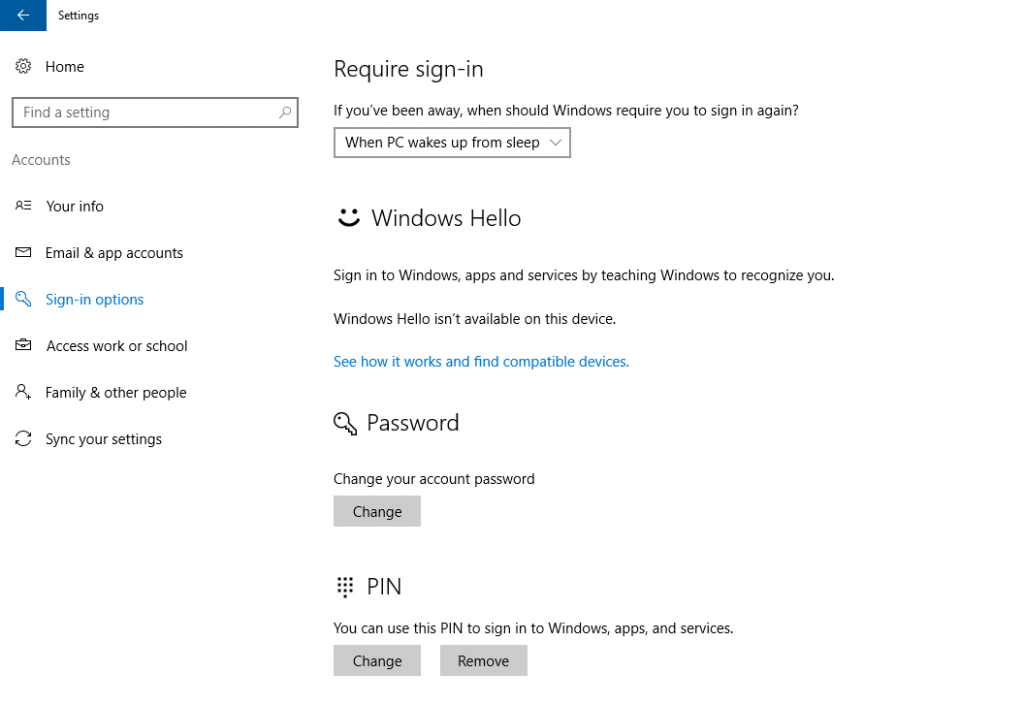Select the Your info person icon
The height and width of the screenshot is (706, 1024).
pyautogui.click(x=24, y=206)
